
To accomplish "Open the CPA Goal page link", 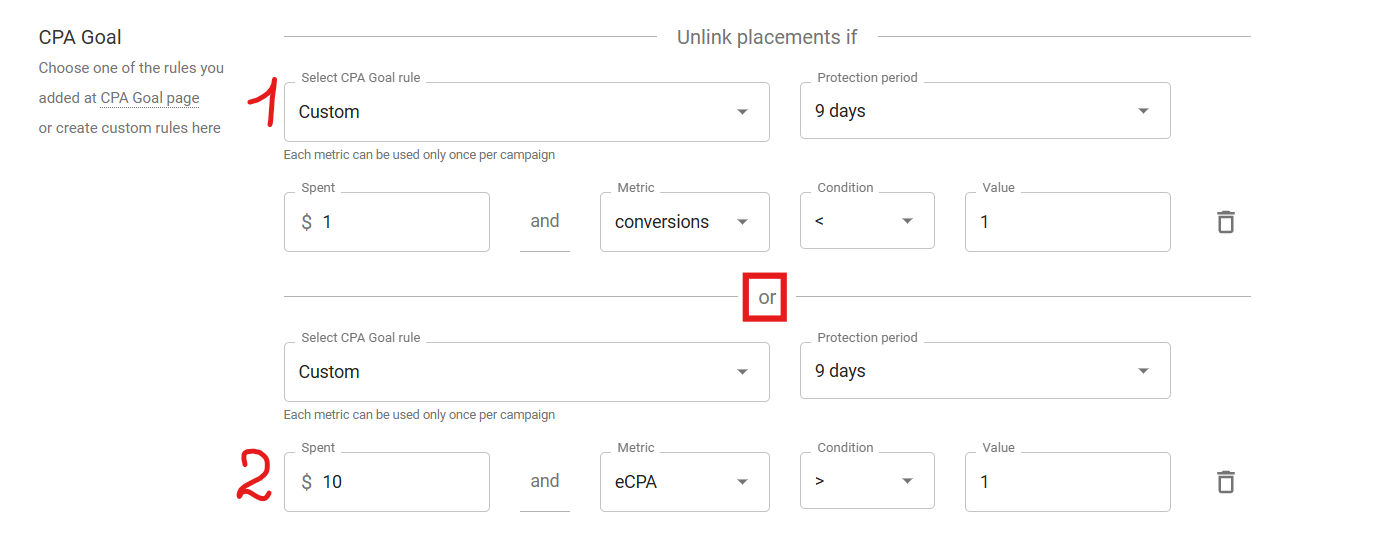I will 150,98.
